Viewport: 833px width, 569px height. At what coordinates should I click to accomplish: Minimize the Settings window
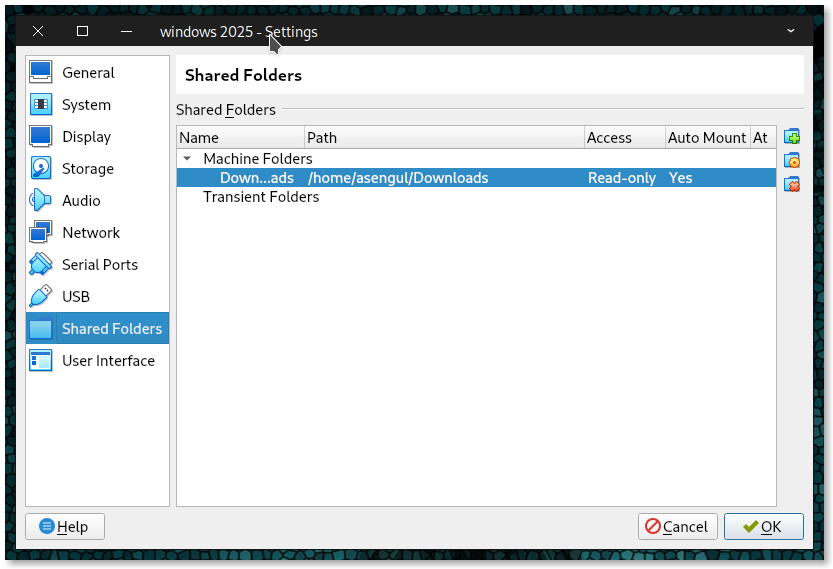(x=126, y=31)
